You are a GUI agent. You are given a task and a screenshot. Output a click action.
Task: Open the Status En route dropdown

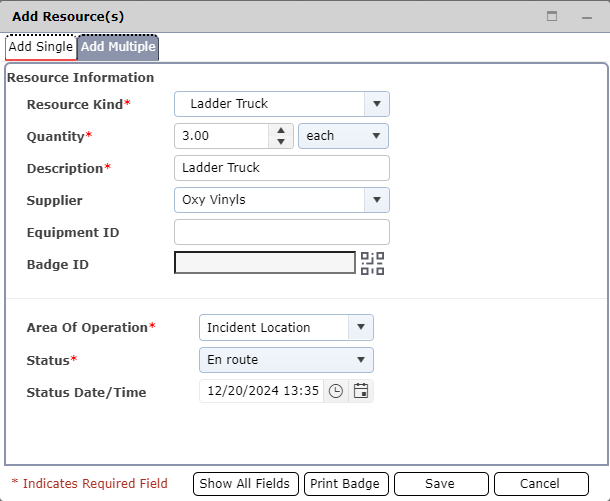pyautogui.click(x=286, y=360)
